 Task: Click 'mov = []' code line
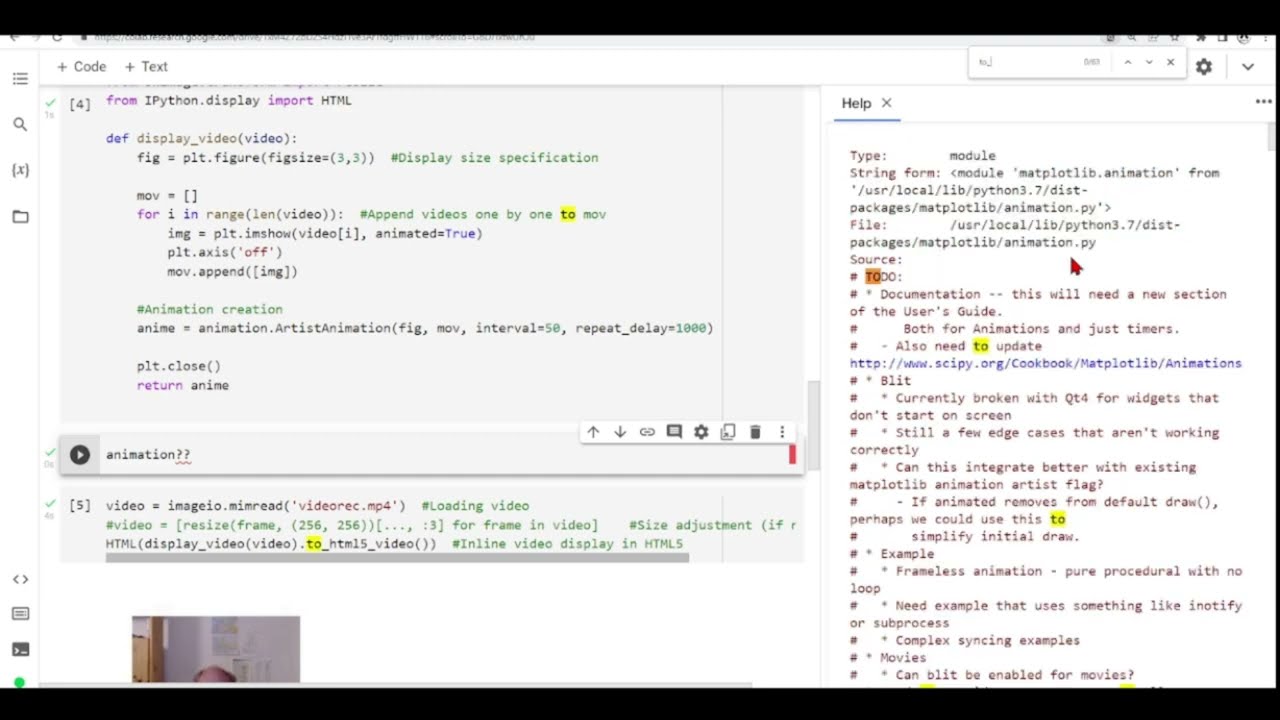point(167,196)
